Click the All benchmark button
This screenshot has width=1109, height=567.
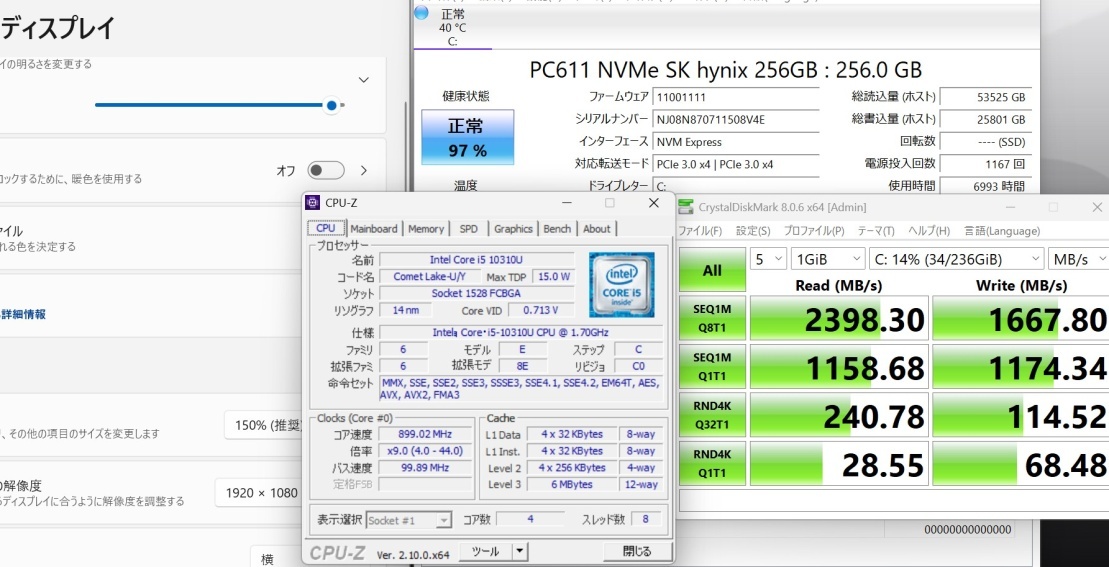click(712, 270)
